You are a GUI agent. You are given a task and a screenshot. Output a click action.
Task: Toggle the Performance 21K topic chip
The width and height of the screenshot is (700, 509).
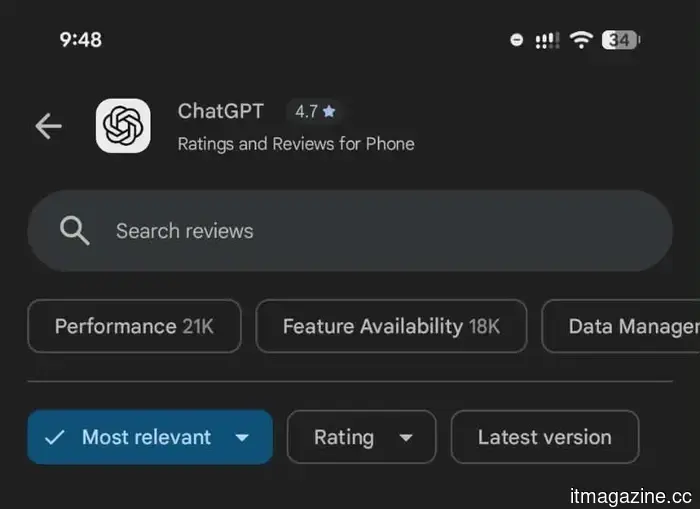click(134, 326)
